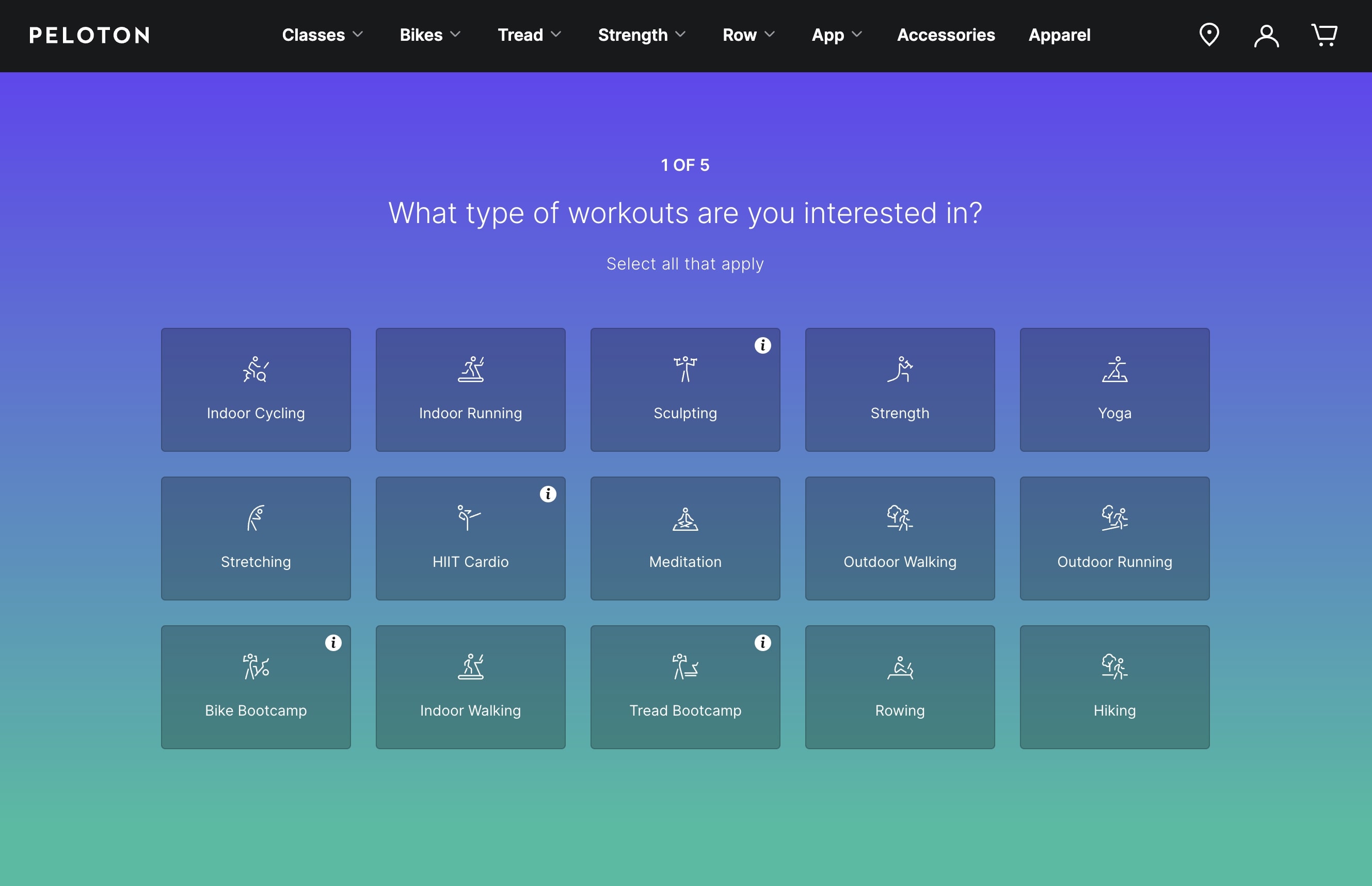This screenshot has height=886, width=1372.
Task: Toggle the Stretching workout tile
Action: (256, 539)
